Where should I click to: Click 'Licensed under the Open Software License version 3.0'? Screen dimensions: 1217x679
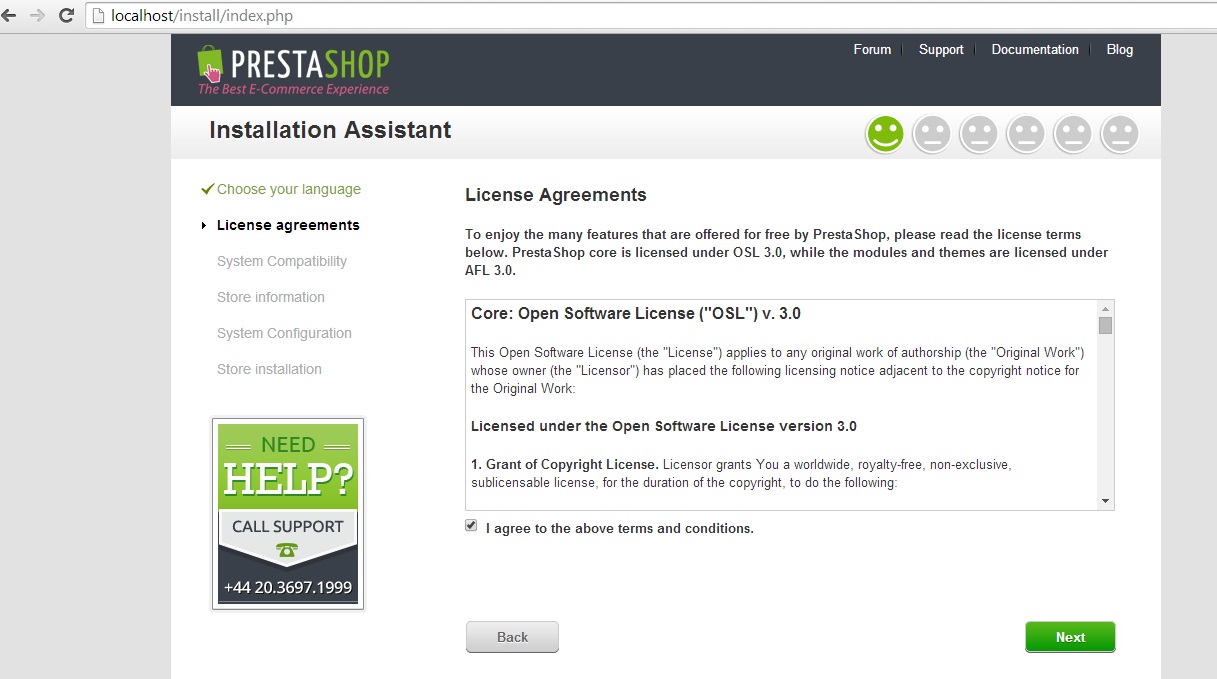click(664, 426)
